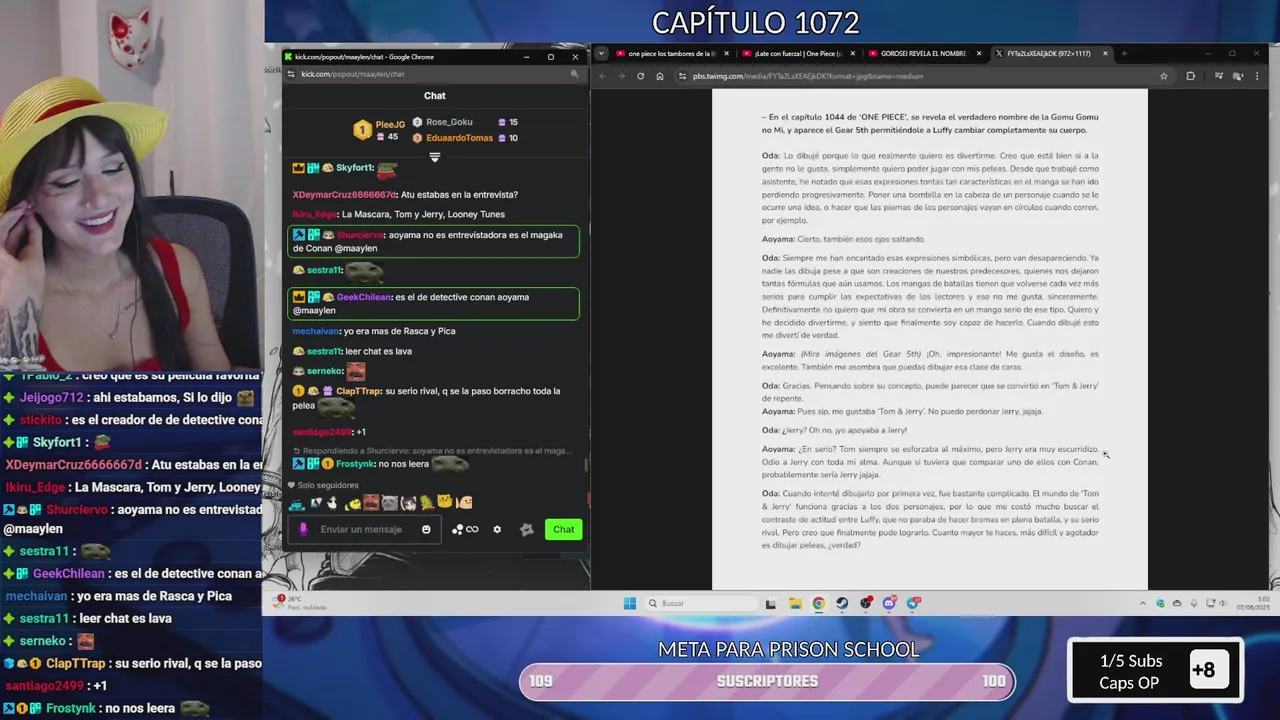Viewport: 1280px width, 720px height.
Task: Open Chrome extensions puzzle icon
Action: [1190, 76]
